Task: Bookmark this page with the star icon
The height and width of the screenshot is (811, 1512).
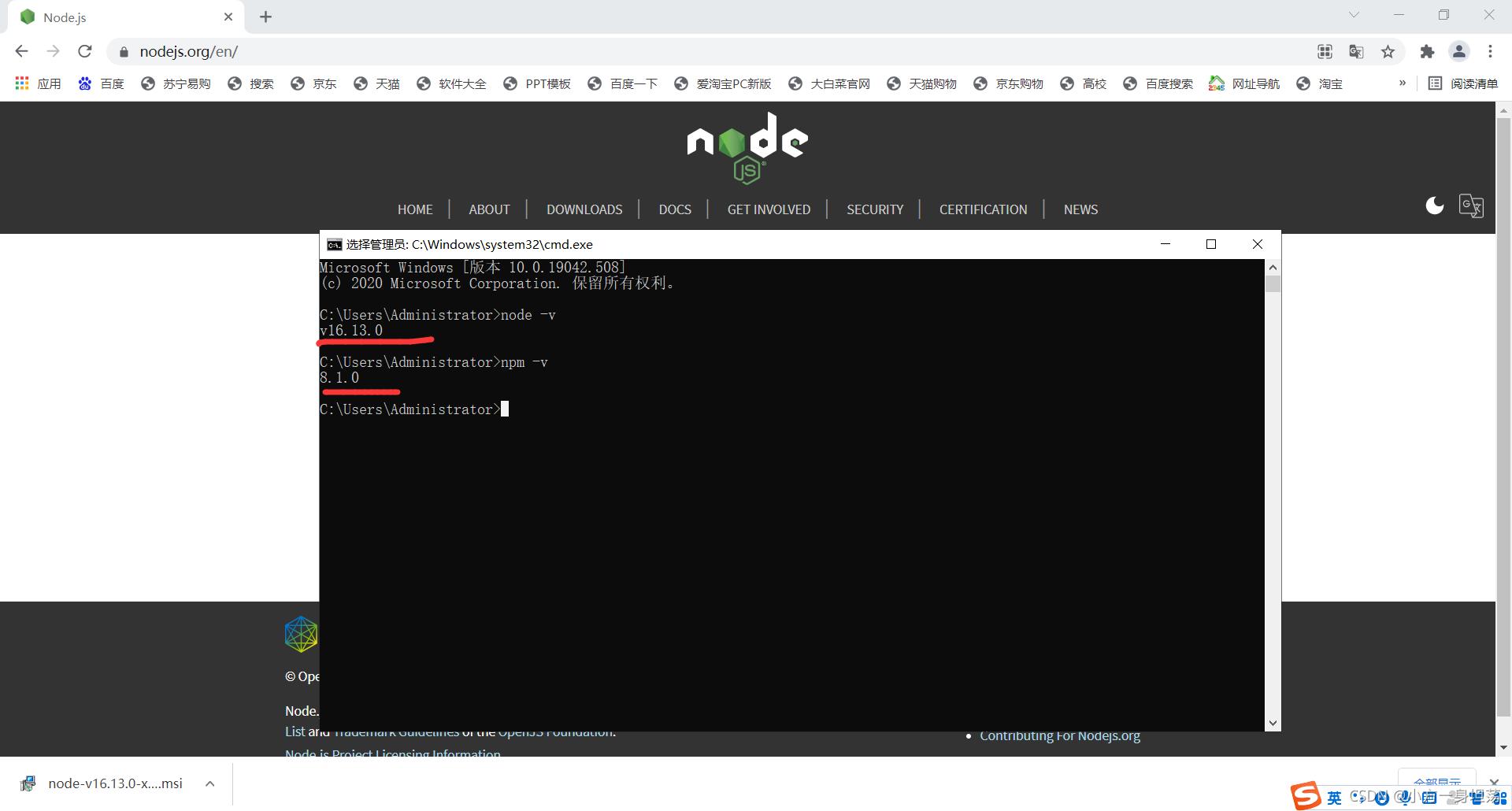Action: 1388,51
